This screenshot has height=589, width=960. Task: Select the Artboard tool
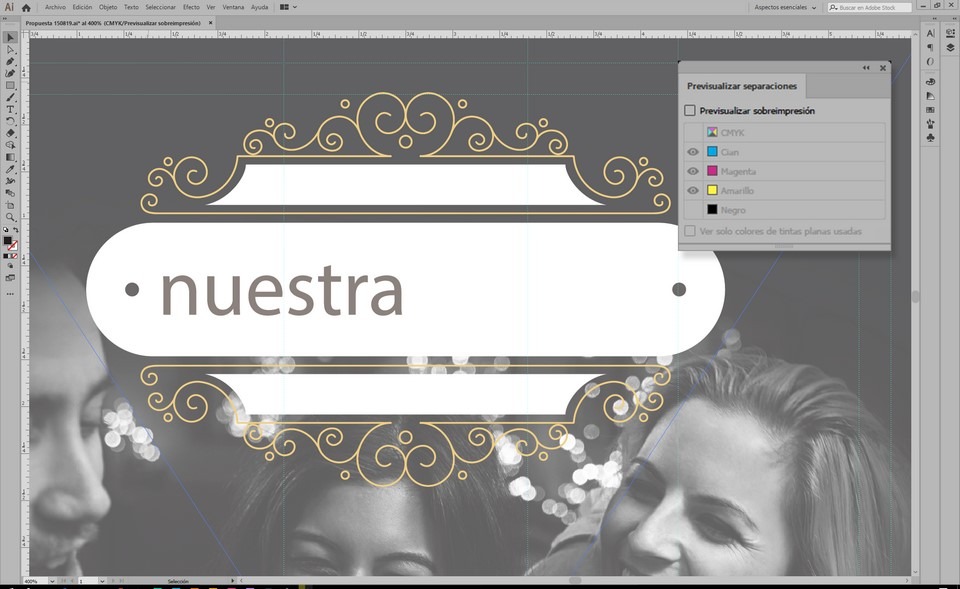pos(10,205)
